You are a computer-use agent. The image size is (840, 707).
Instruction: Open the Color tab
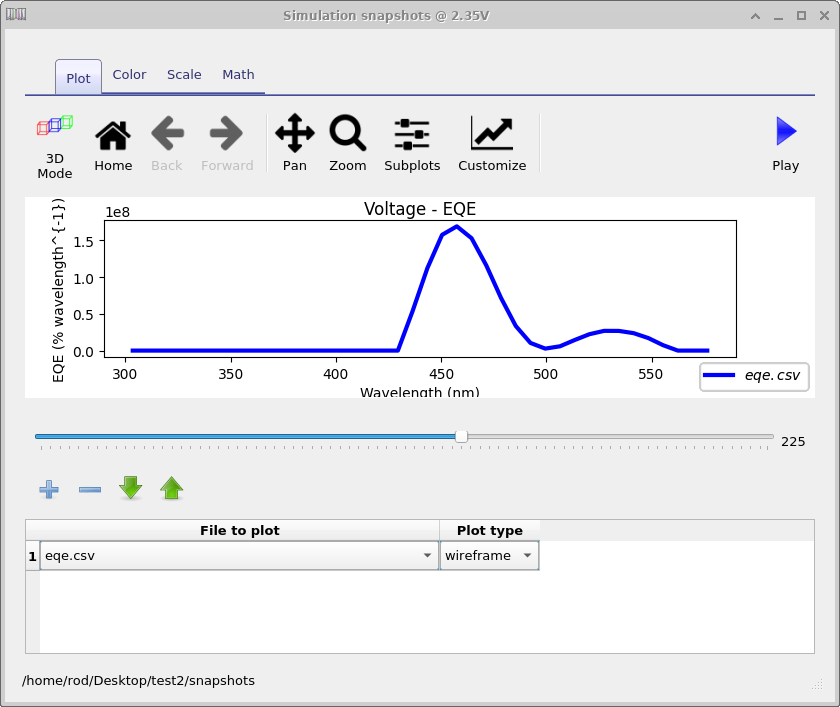coord(129,75)
